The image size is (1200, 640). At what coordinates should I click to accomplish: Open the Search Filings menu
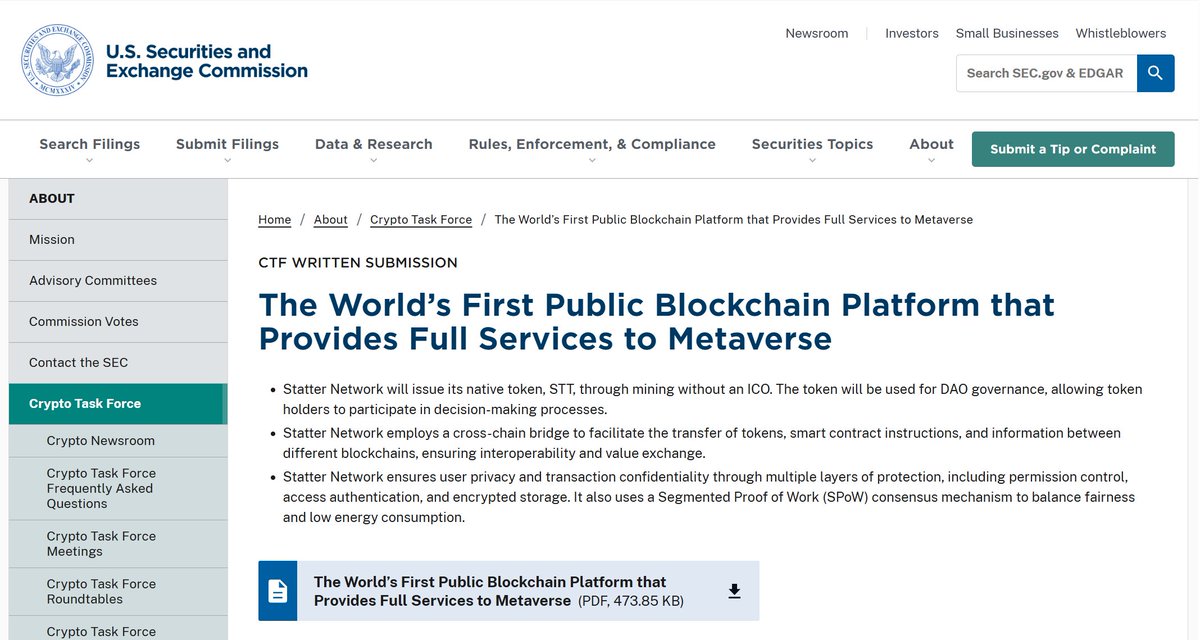tap(90, 144)
